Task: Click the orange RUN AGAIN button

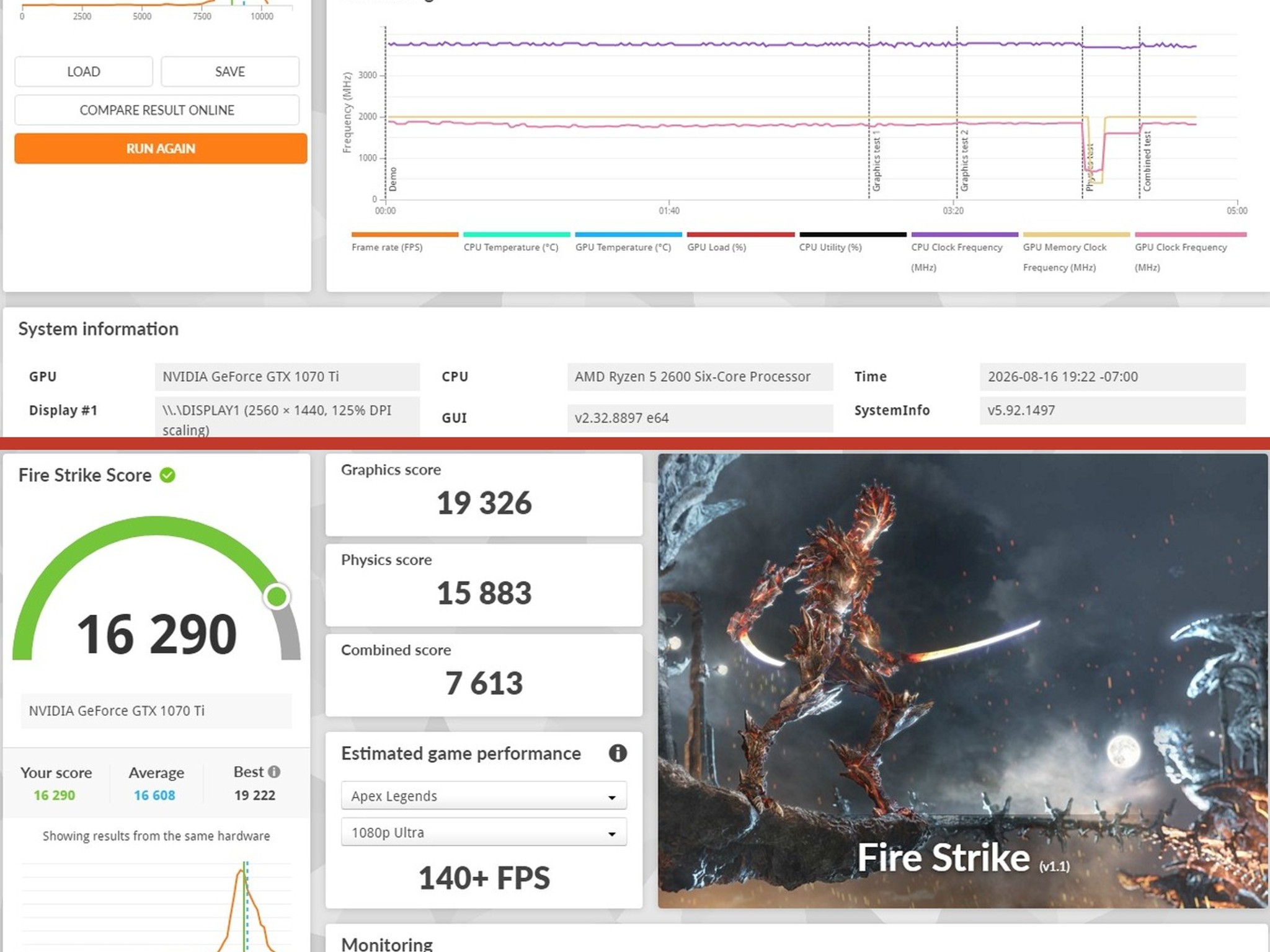Action: [161, 148]
